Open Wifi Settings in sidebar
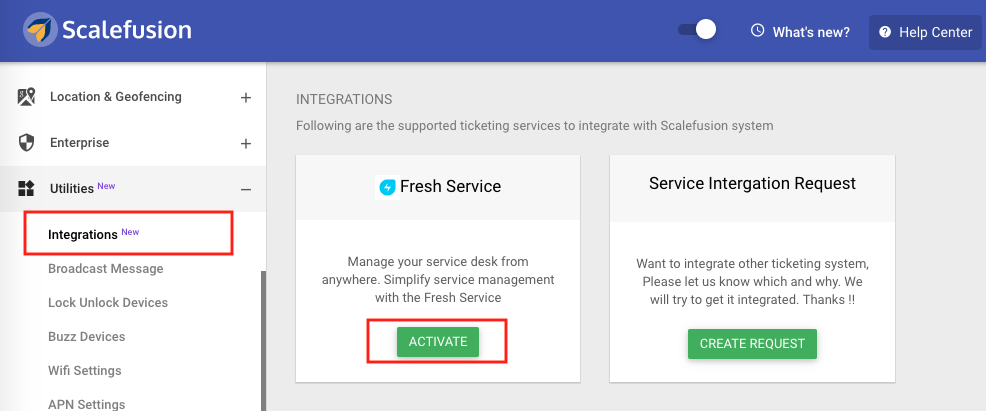Image resolution: width=986 pixels, height=411 pixels. 85,370
